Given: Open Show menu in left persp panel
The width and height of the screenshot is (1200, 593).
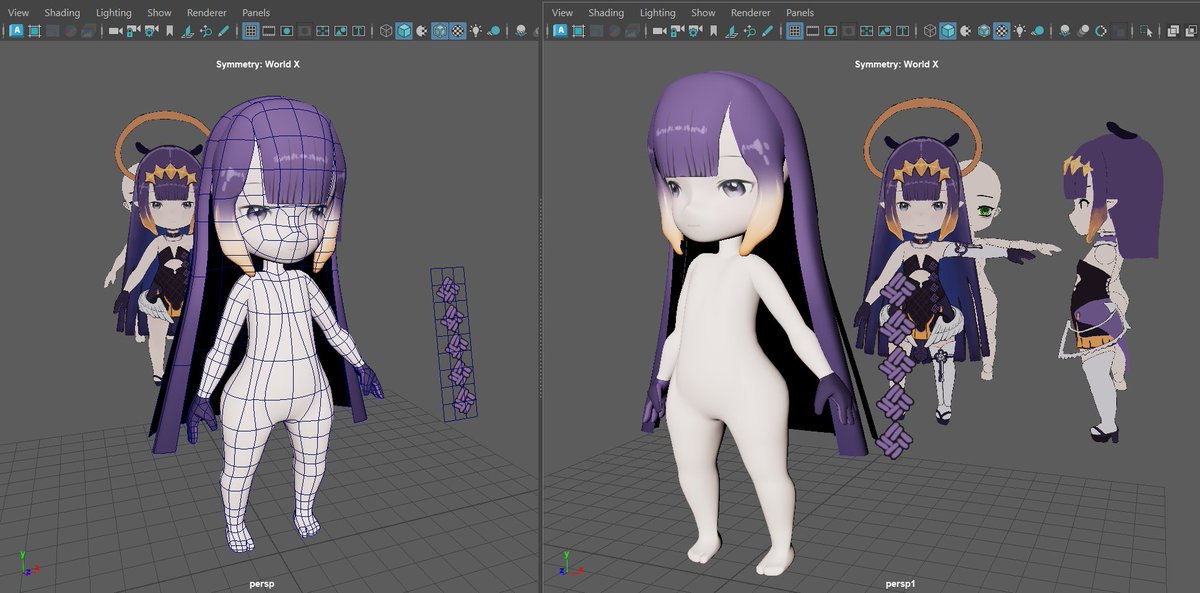Looking at the screenshot, I should pos(159,12).
